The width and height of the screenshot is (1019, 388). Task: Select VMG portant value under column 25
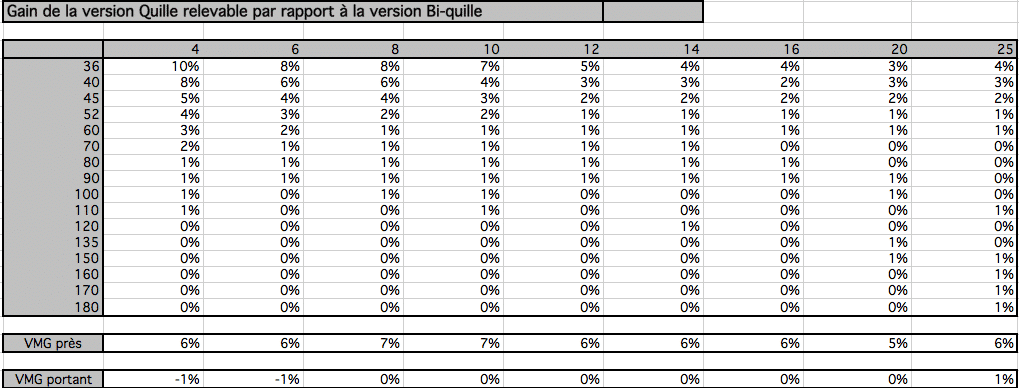click(965, 379)
